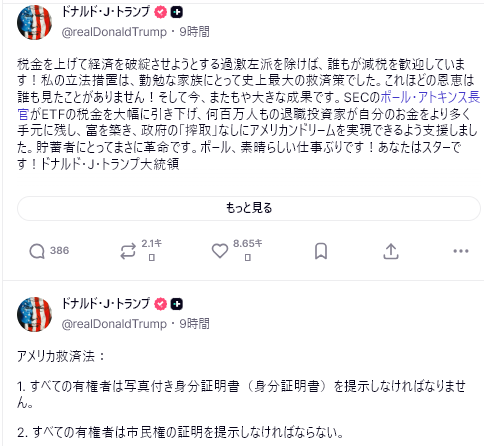Screen dimensions: 484x446
Task: Expand the post with もっと見る button
Action: (249, 208)
